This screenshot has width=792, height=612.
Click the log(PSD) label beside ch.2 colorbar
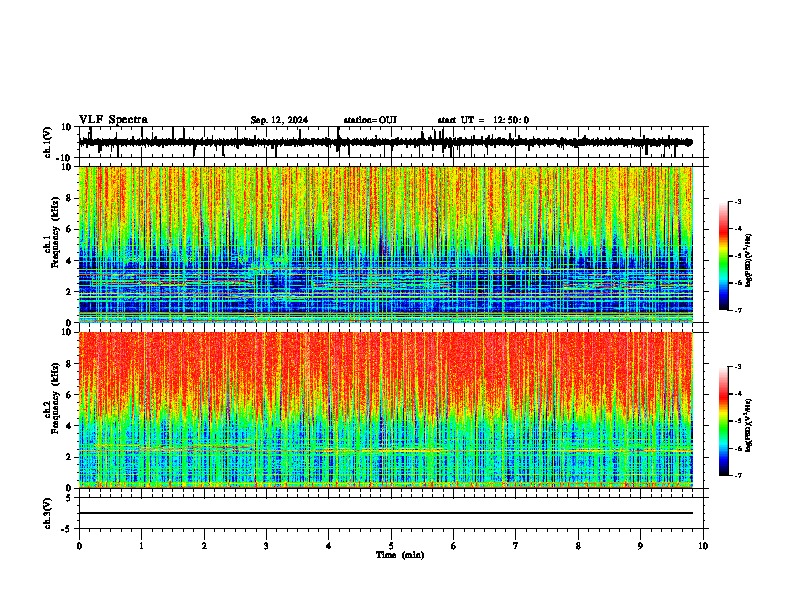click(x=749, y=425)
